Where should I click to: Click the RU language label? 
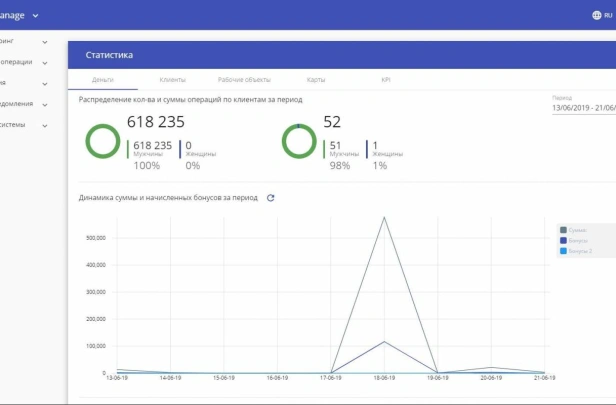tap(608, 15)
